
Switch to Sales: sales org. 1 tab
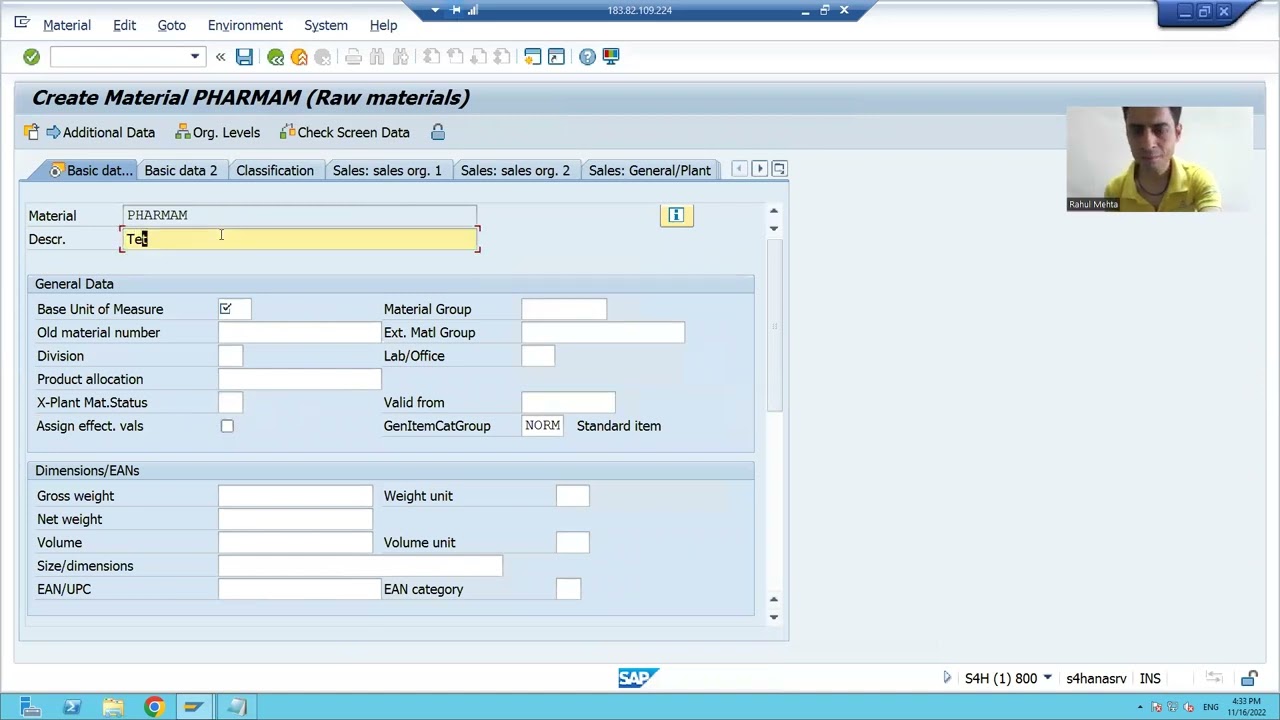387,170
